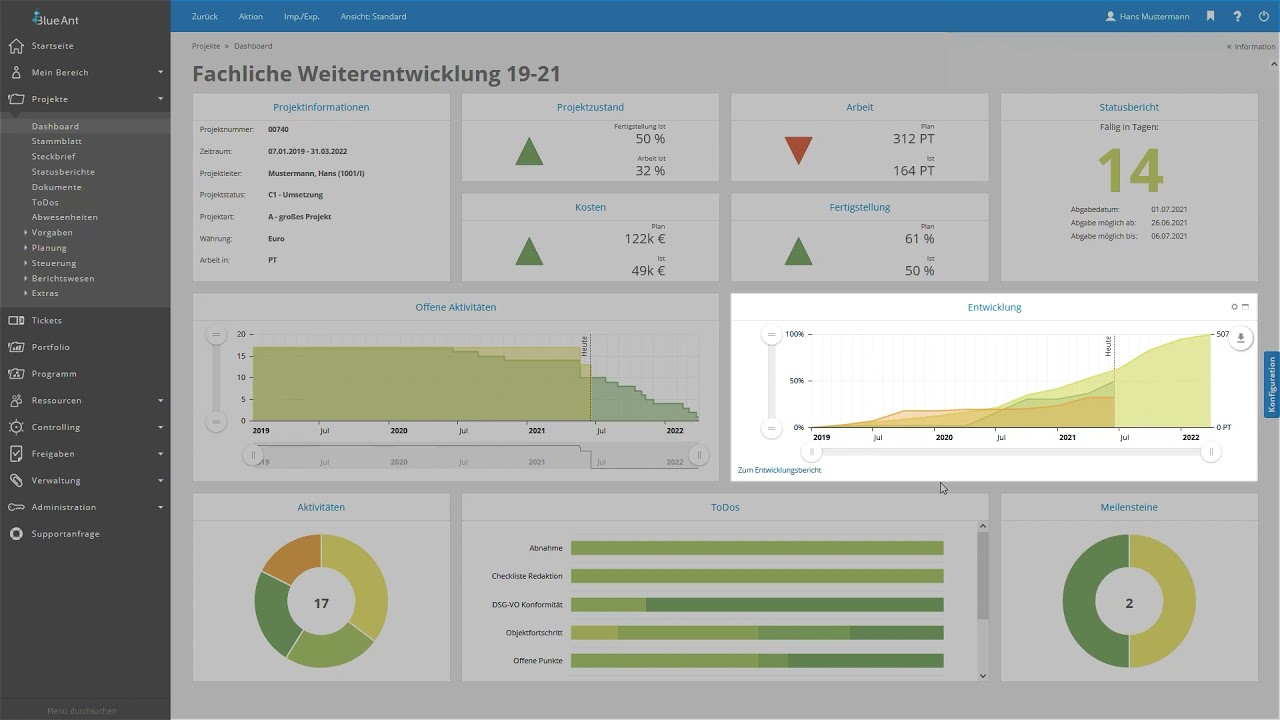Open the Ansicht: Standard menu
Screen dimensions: 1280x720
coord(373,17)
